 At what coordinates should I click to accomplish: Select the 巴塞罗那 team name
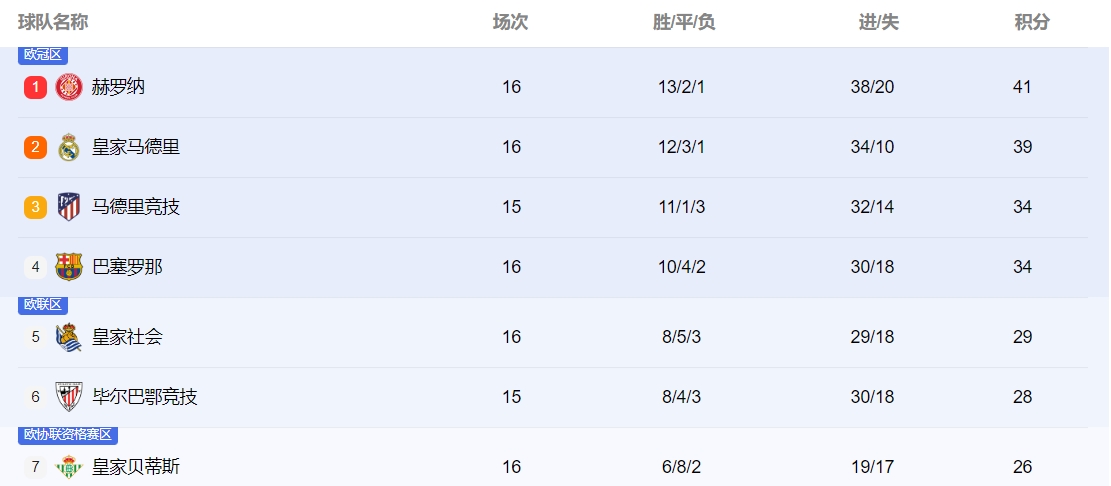pyautogui.click(x=127, y=267)
